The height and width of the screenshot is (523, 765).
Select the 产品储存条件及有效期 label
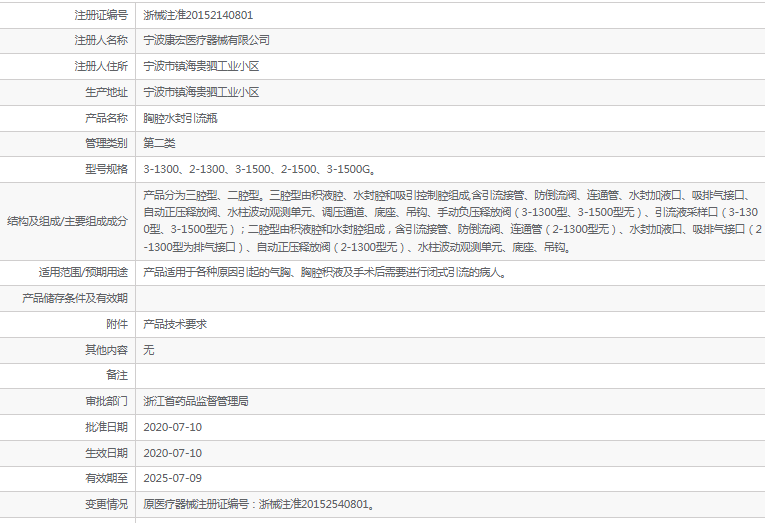(75, 298)
